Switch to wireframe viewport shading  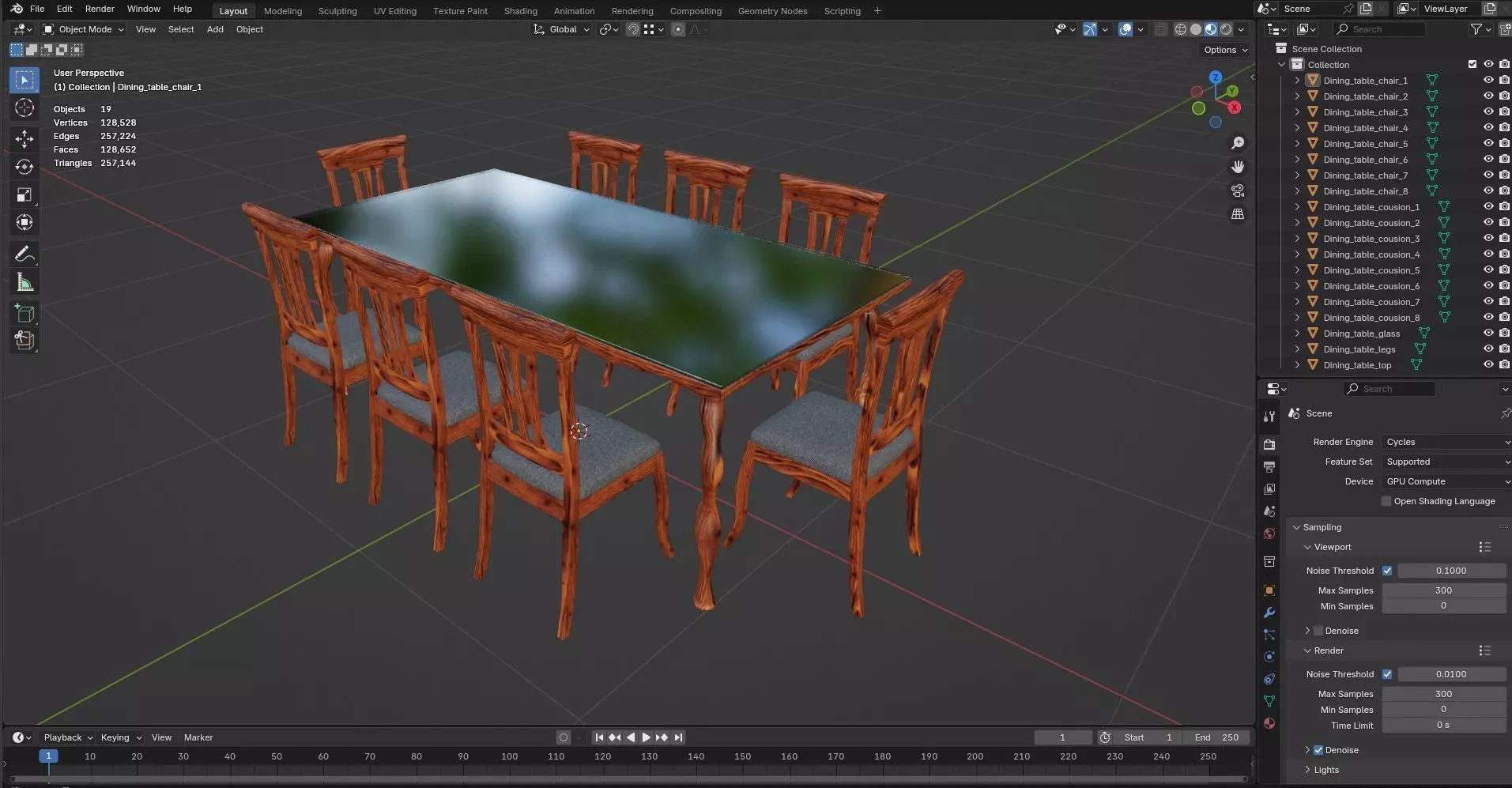click(1181, 29)
